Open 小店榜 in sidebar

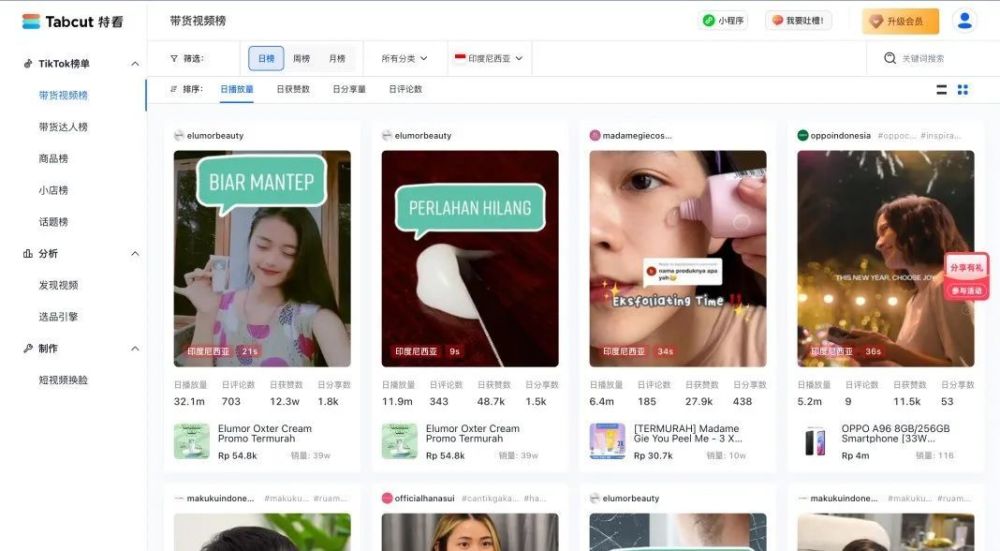coord(53,190)
